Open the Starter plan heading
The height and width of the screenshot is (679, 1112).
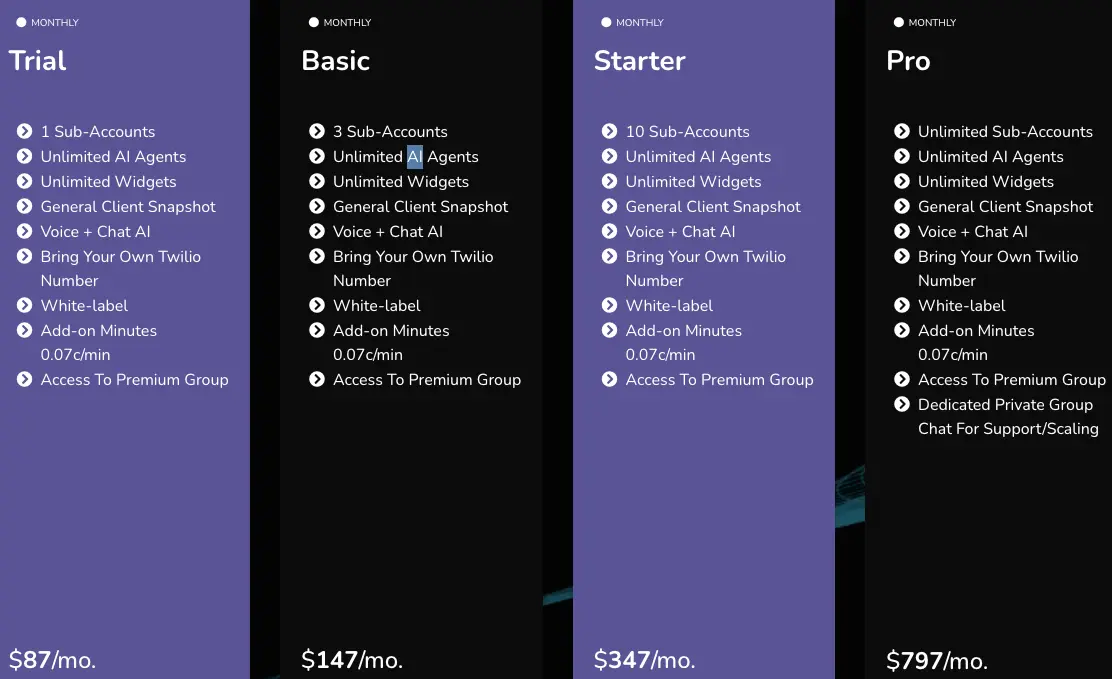point(640,61)
